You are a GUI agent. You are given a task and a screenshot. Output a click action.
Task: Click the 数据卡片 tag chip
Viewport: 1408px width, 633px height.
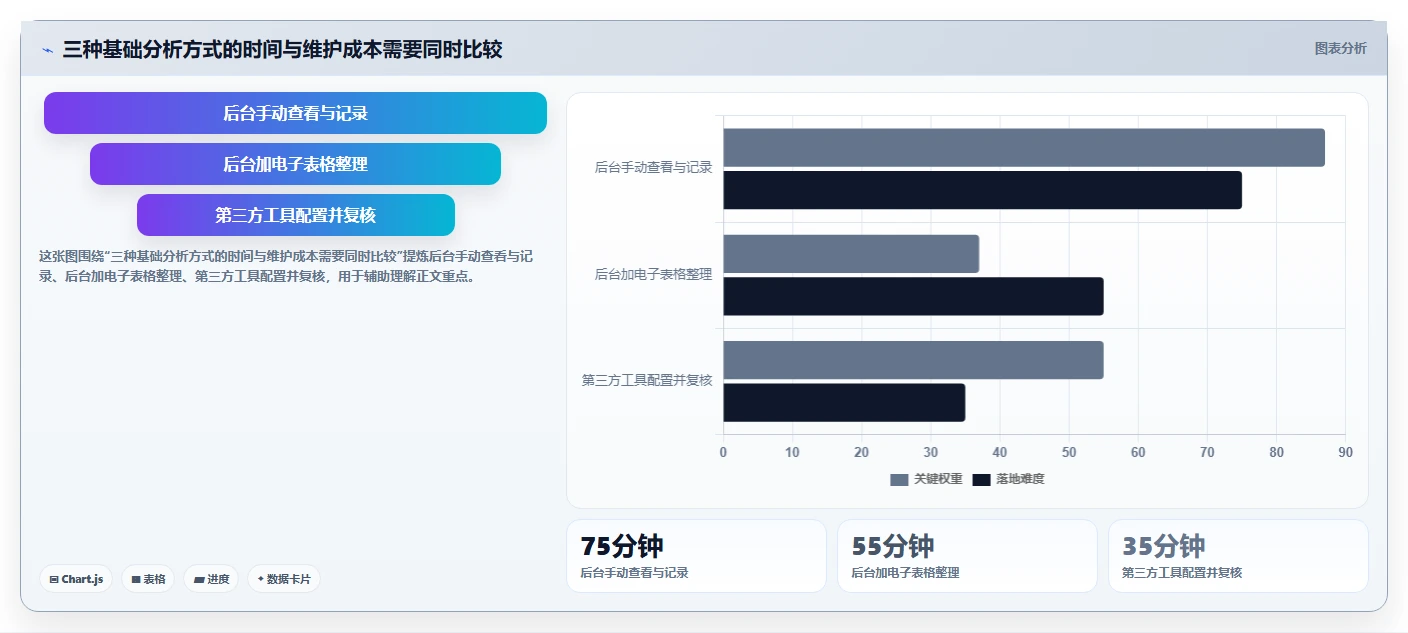284,579
